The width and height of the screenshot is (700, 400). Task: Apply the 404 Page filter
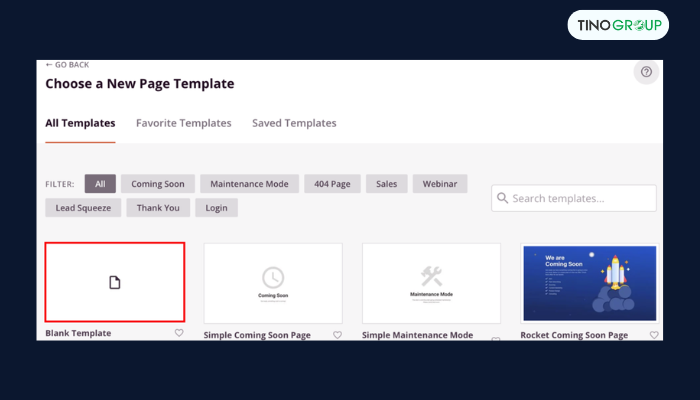click(330, 184)
